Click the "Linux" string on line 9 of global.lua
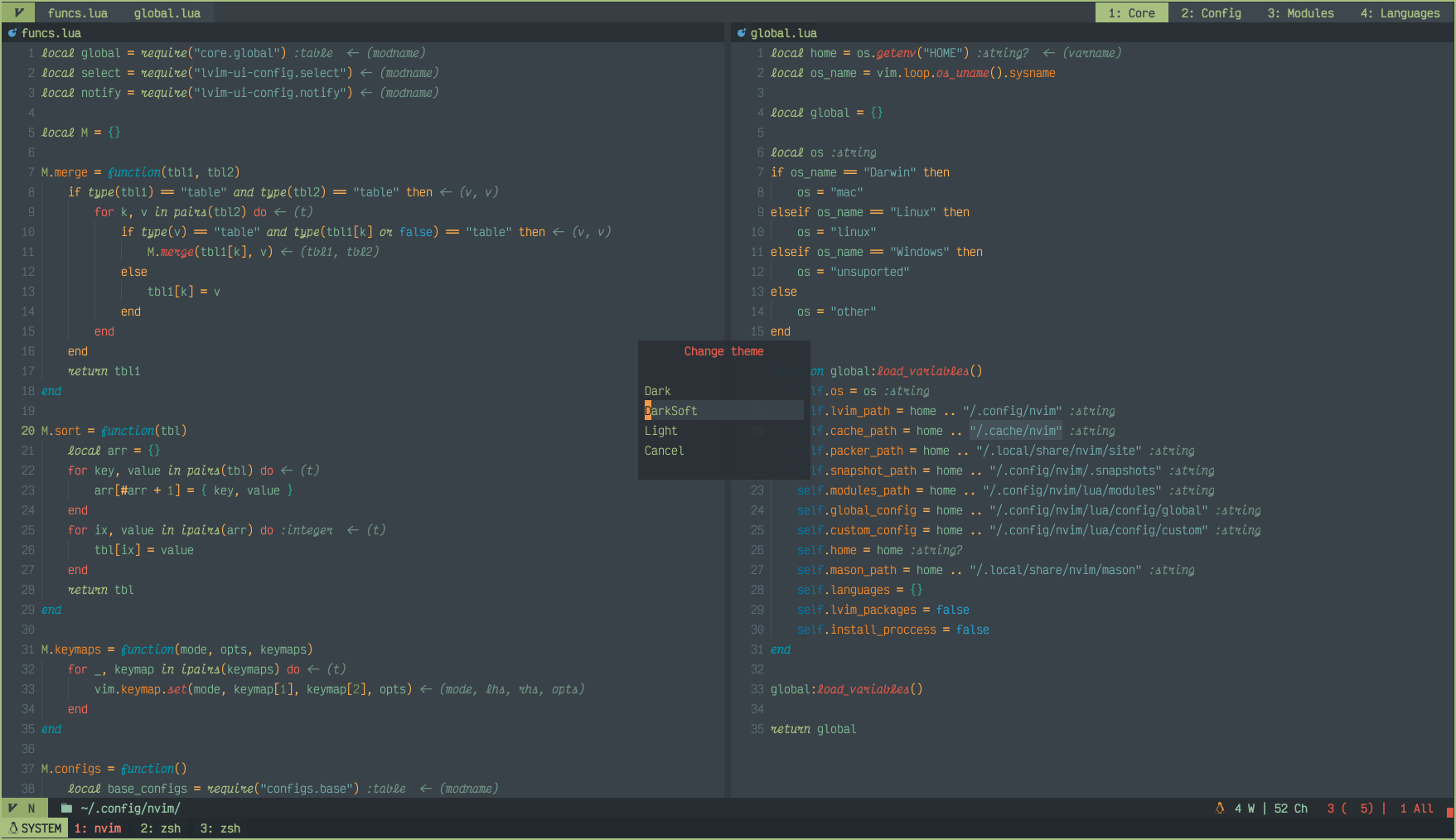Image resolution: width=1456 pixels, height=840 pixels. point(913,212)
